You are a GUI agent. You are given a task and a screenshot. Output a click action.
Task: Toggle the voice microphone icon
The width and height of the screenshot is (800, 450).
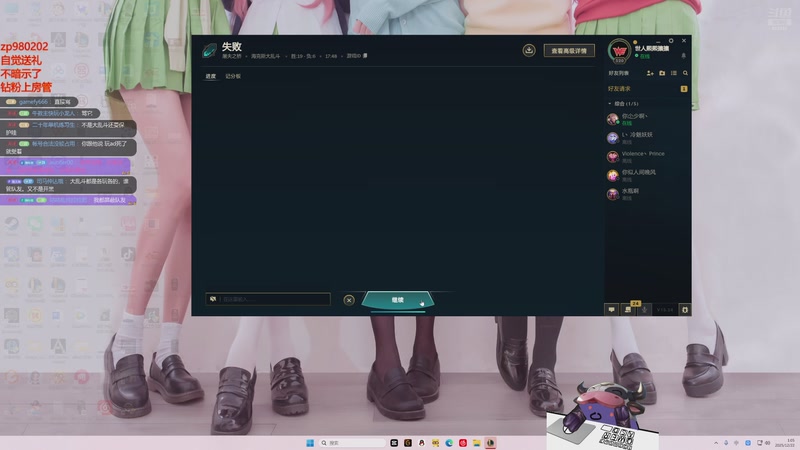pyautogui.click(x=644, y=310)
